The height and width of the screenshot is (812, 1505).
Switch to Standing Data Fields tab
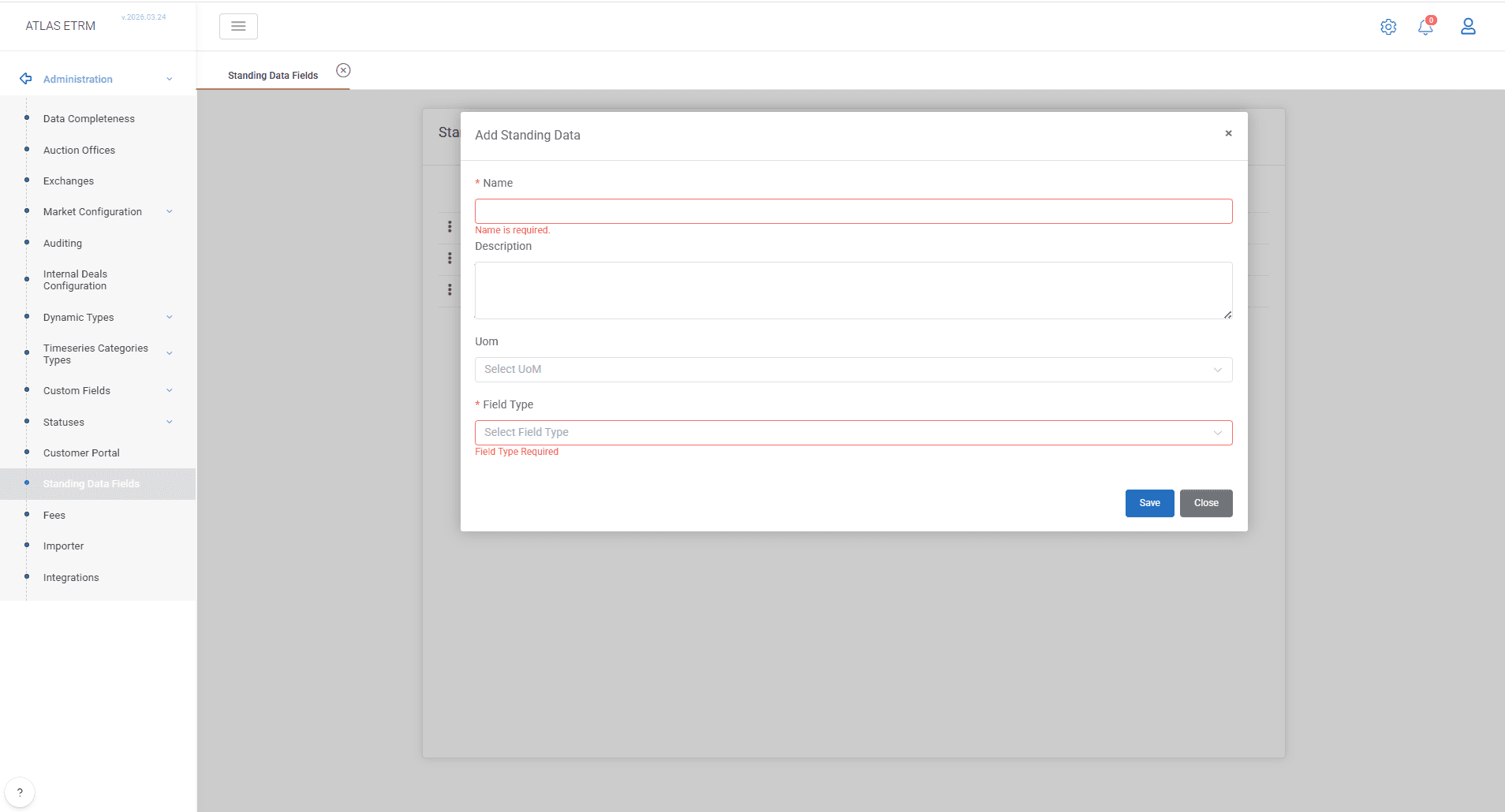pyautogui.click(x=273, y=76)
